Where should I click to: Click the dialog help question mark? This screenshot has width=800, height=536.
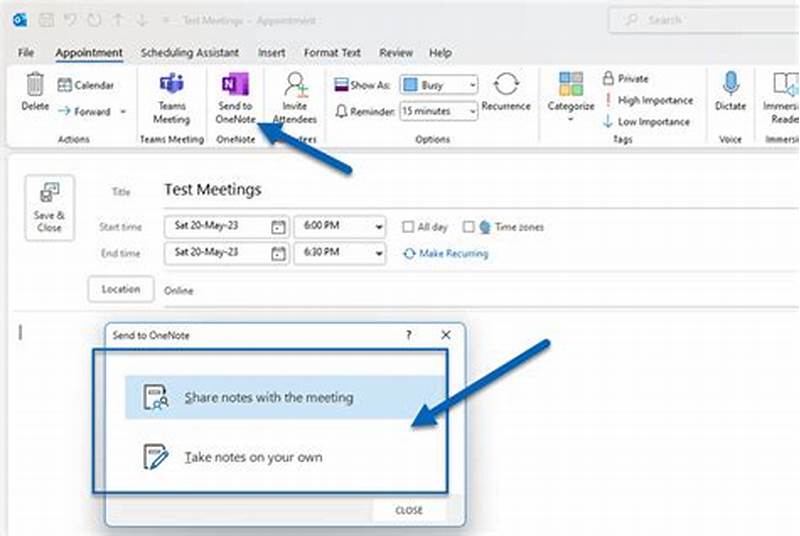(409, 335)
